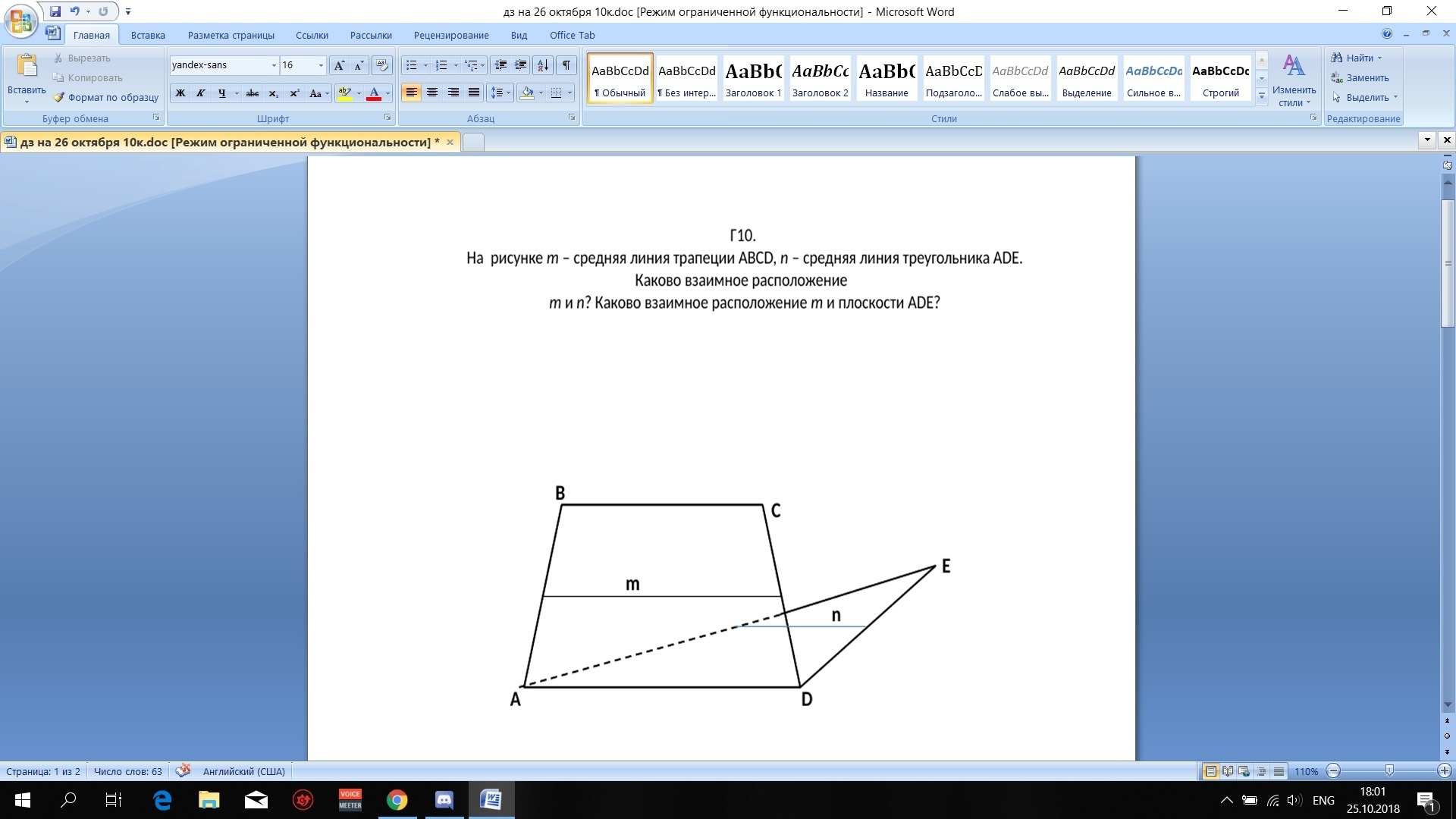Grow font size icon

pyautogui.click(x=339, y=65)
